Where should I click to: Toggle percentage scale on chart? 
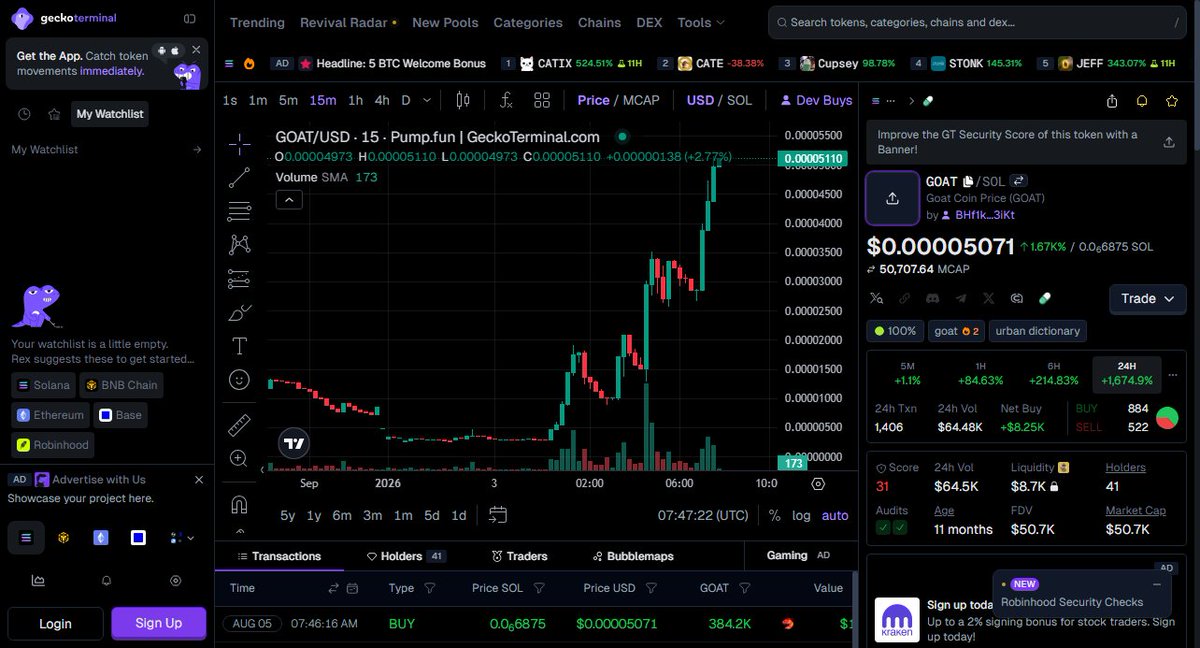click(x=775, y=515)
